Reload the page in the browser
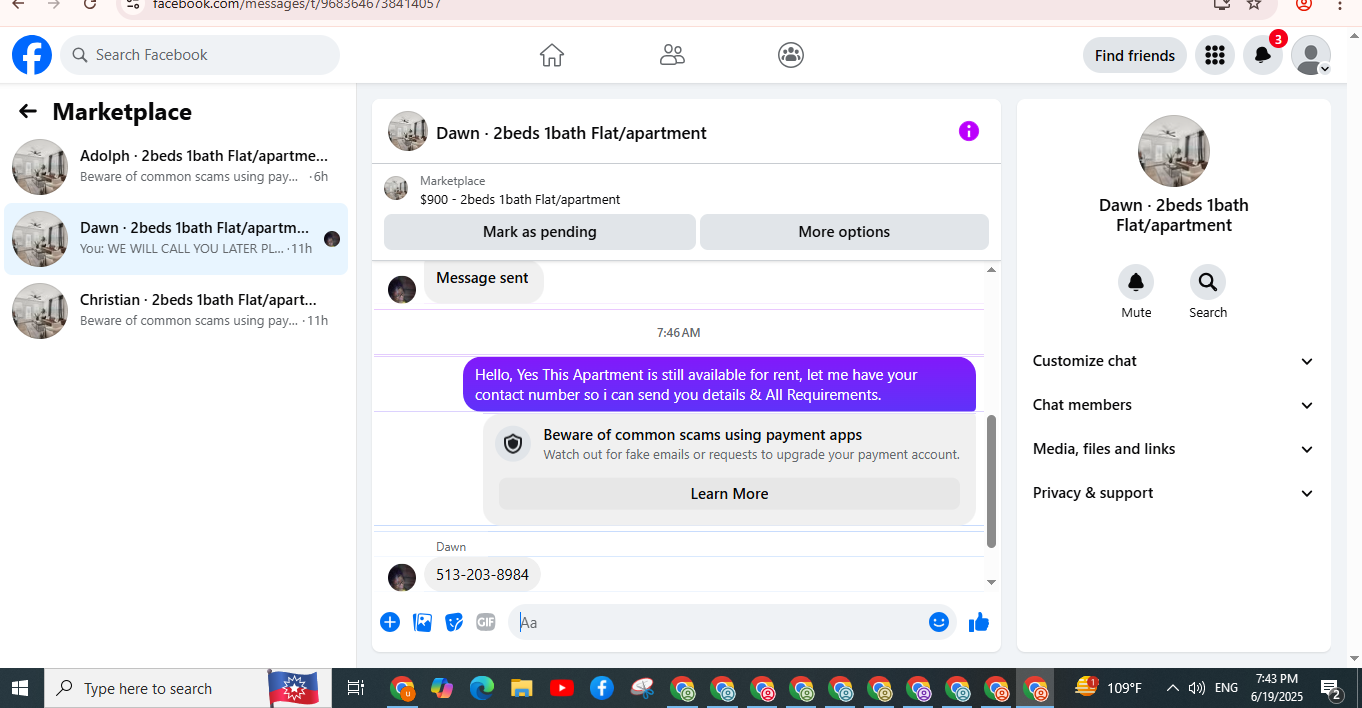 [x=90, y=4]
